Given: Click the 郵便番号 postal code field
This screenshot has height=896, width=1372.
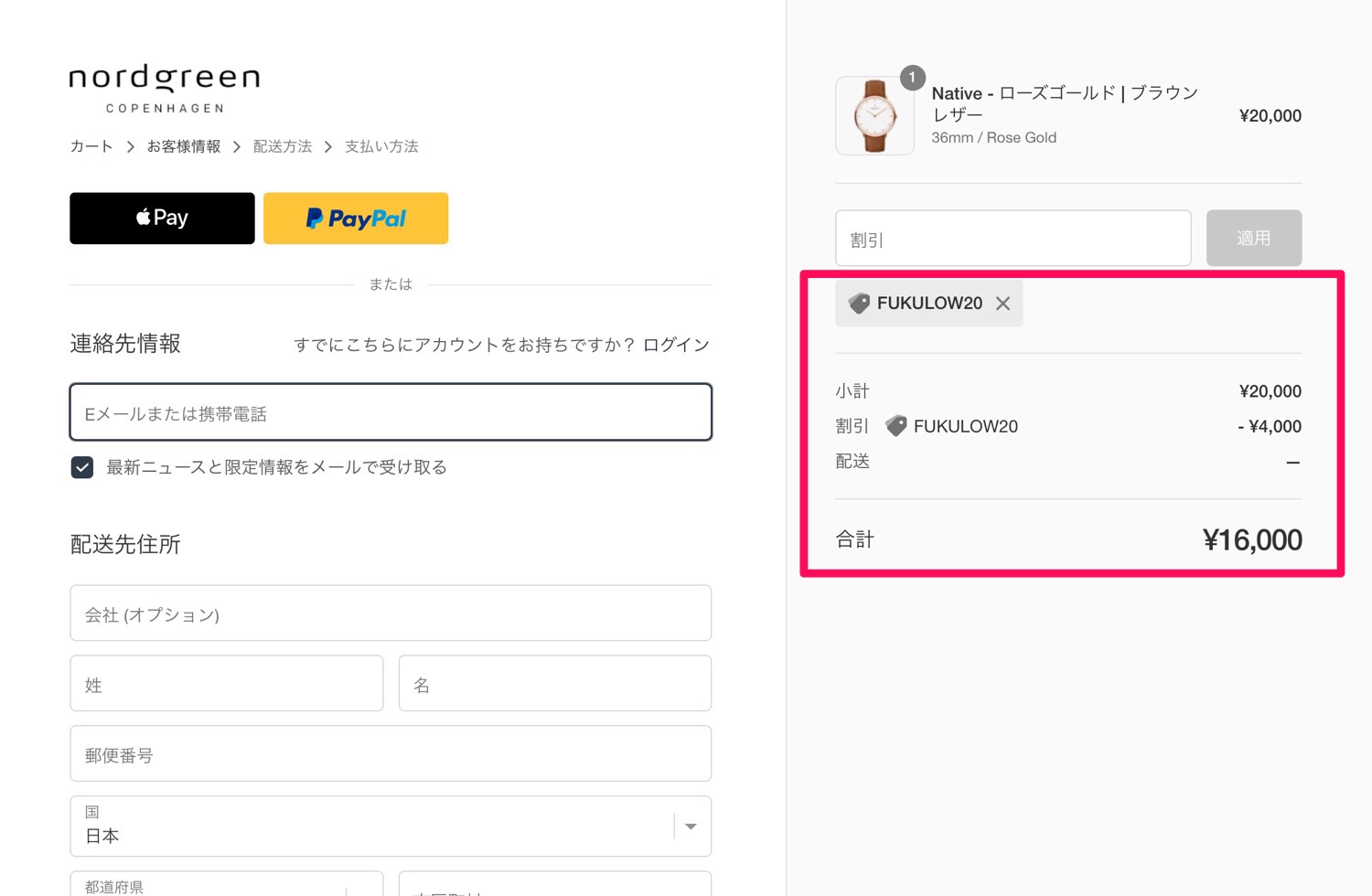Looking at the screenshot, I should [391, 754].
